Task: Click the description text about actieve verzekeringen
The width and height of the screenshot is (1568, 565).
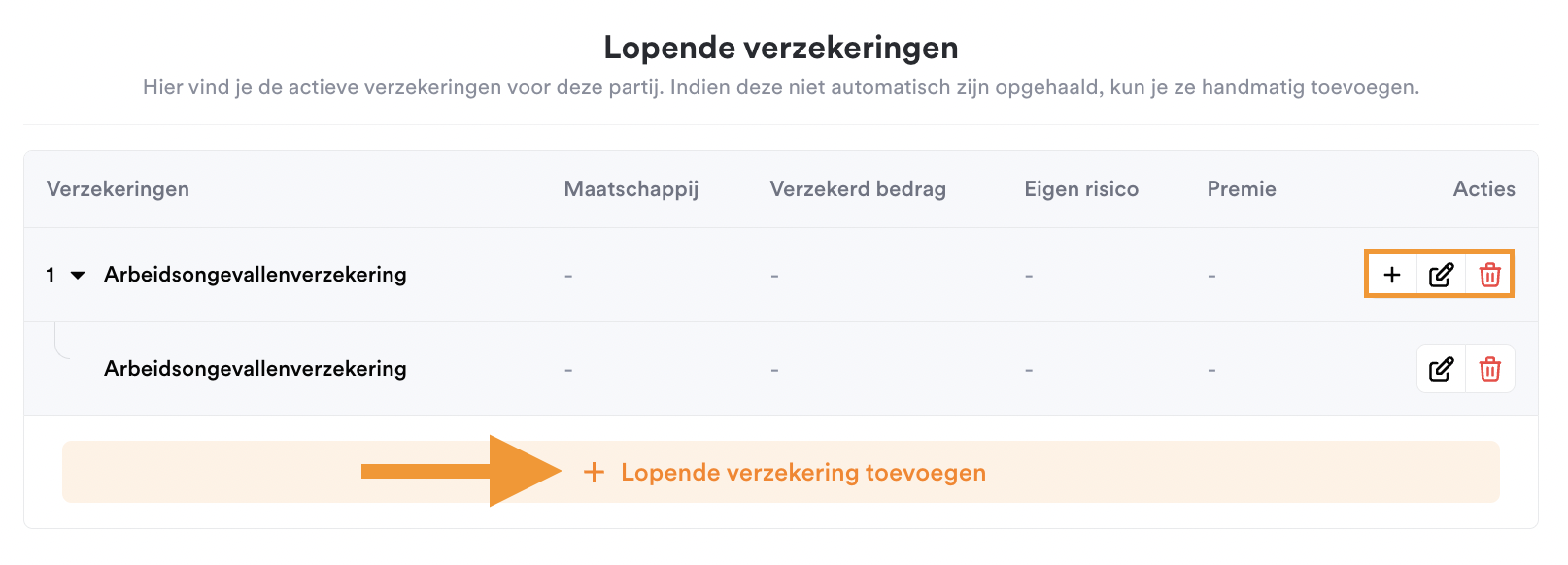Action: tap(781, 87)
